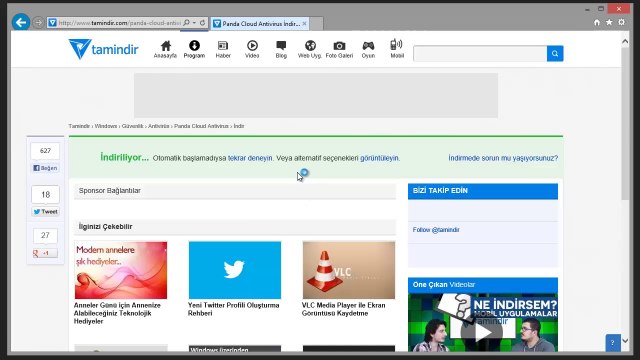Click the vertical scrollbar thumb

pyautogui.click(x=625, y=123)
